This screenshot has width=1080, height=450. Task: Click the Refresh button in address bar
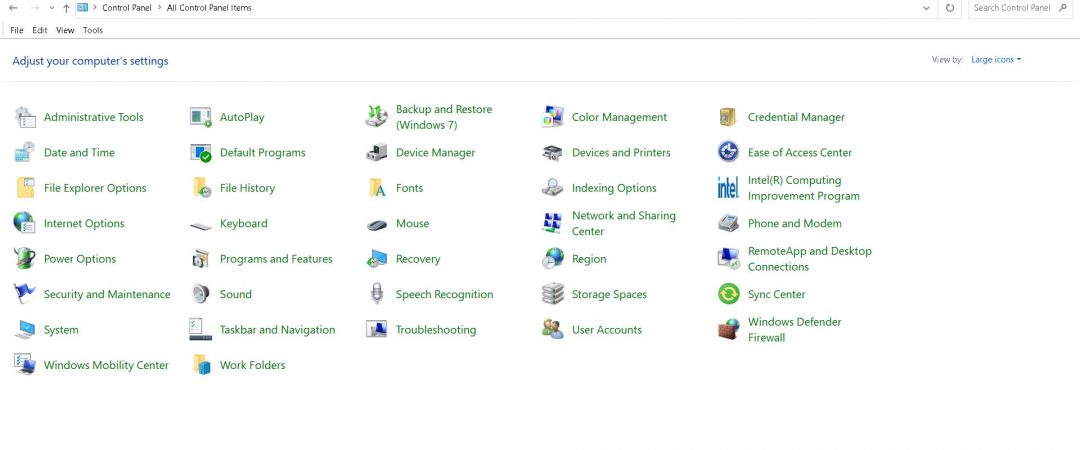tap(950, 8)
